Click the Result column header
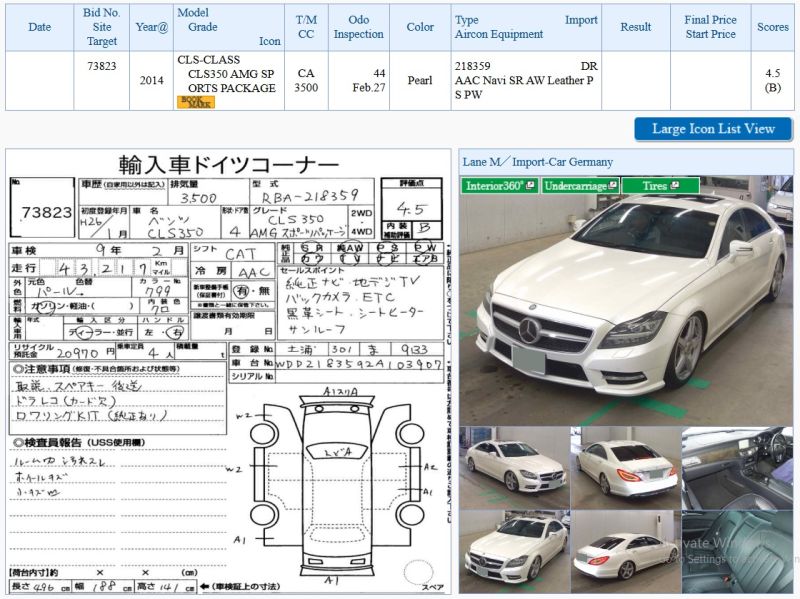 point(636,27)
